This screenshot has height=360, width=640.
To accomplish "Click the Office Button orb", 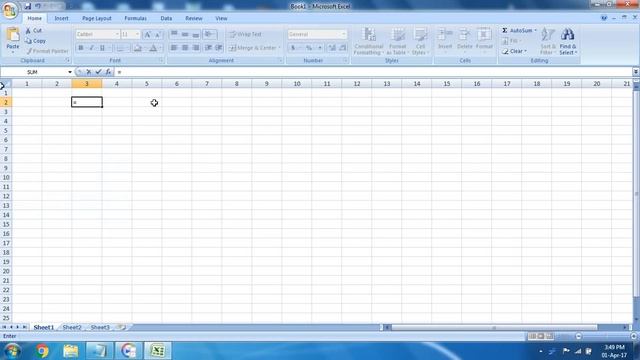I will 10,10.
